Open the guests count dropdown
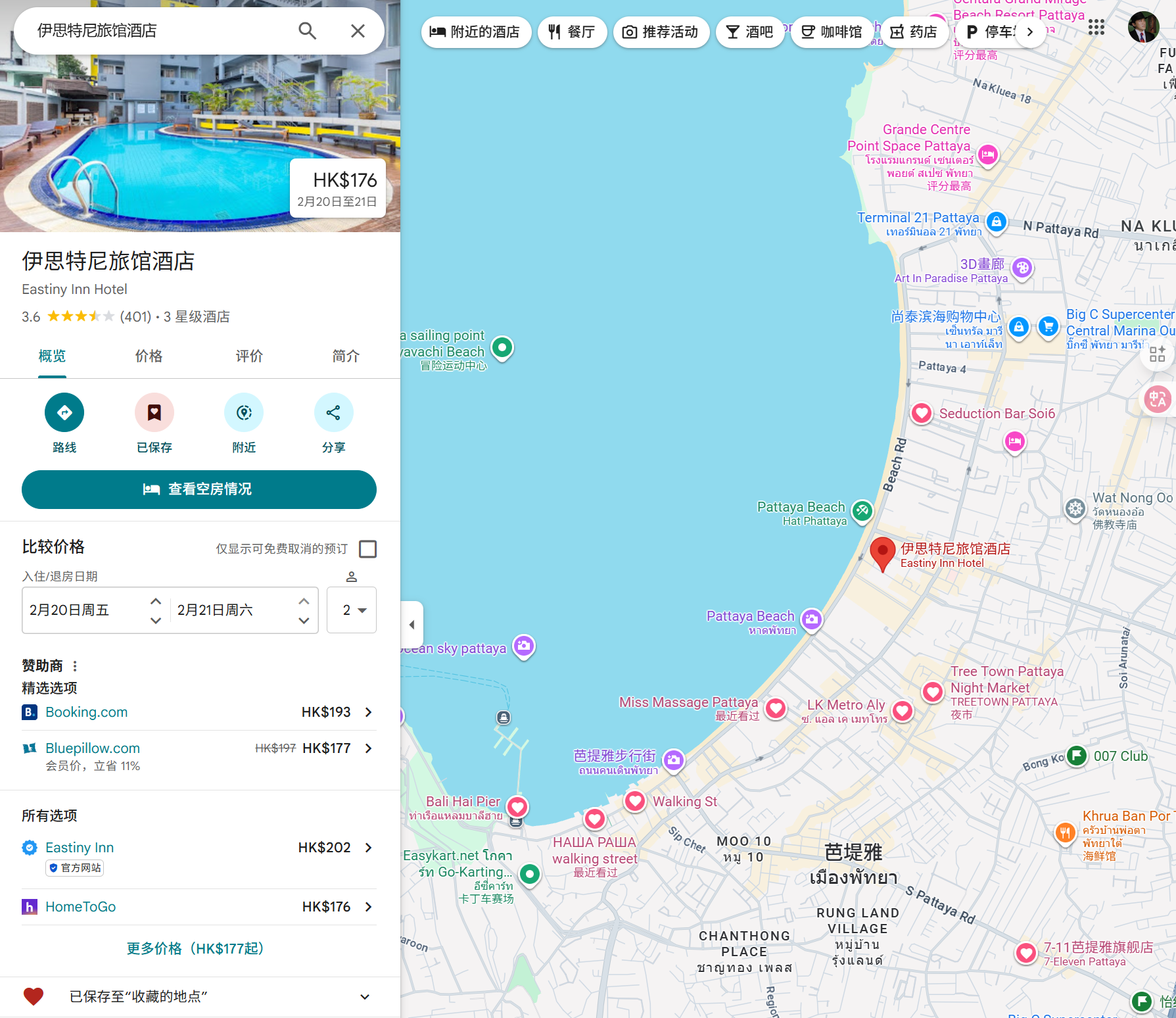 pyautogui.click(x=352, y=610)
